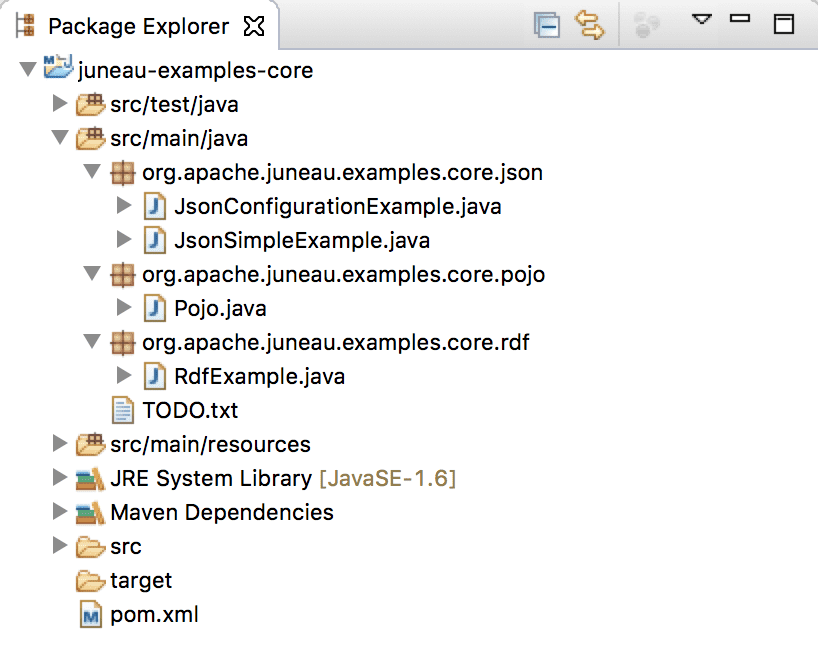Select the plain src folder name
Screen dimensions: 818x650
coord(126,547)
